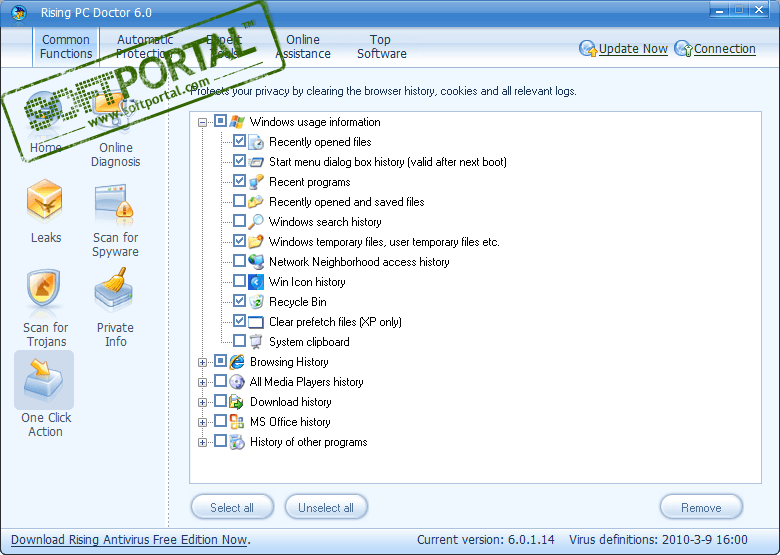The height and width of the screenshot is (555, 780).
Task: Click the Windows usage information flag icon
Action: [237, 122]
